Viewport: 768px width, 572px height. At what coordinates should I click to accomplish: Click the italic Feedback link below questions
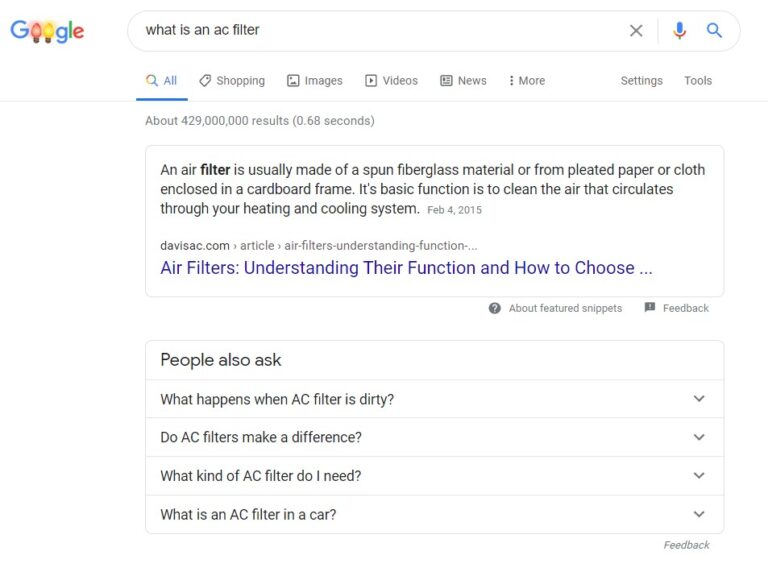tap(686, 545)
